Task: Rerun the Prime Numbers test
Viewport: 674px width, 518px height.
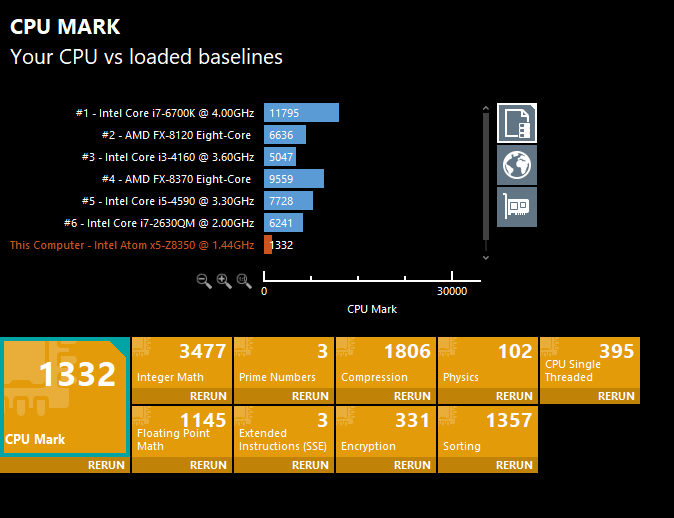Action: click(310, 396)
